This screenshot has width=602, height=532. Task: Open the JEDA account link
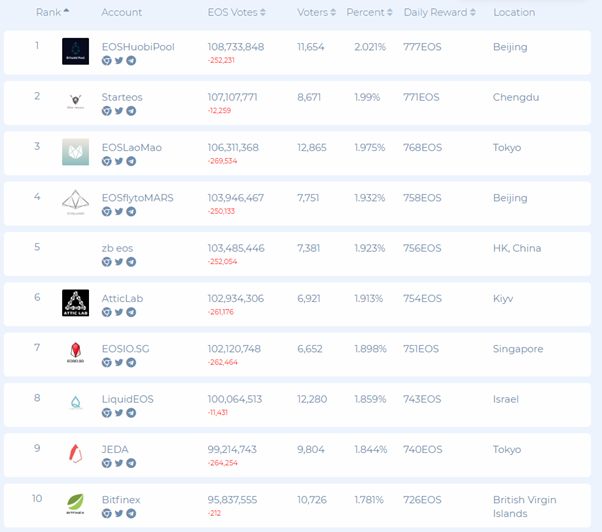pyautogui.click(x=115, y=449)
